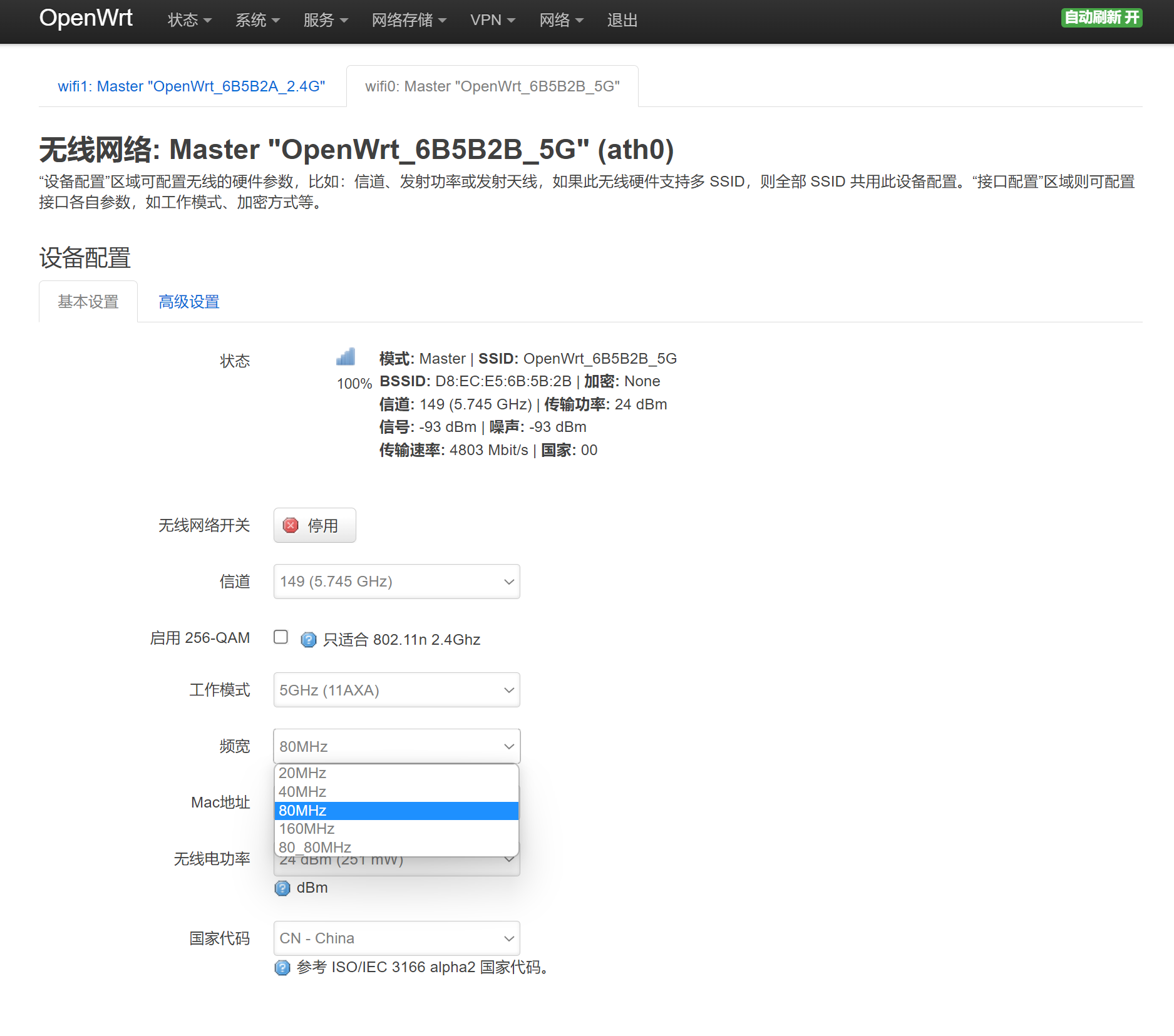The width and height of the screenshot is (1174, 1036).
Task: Toggle the auto-refresh green badge
Action: tap(1101, 18)
